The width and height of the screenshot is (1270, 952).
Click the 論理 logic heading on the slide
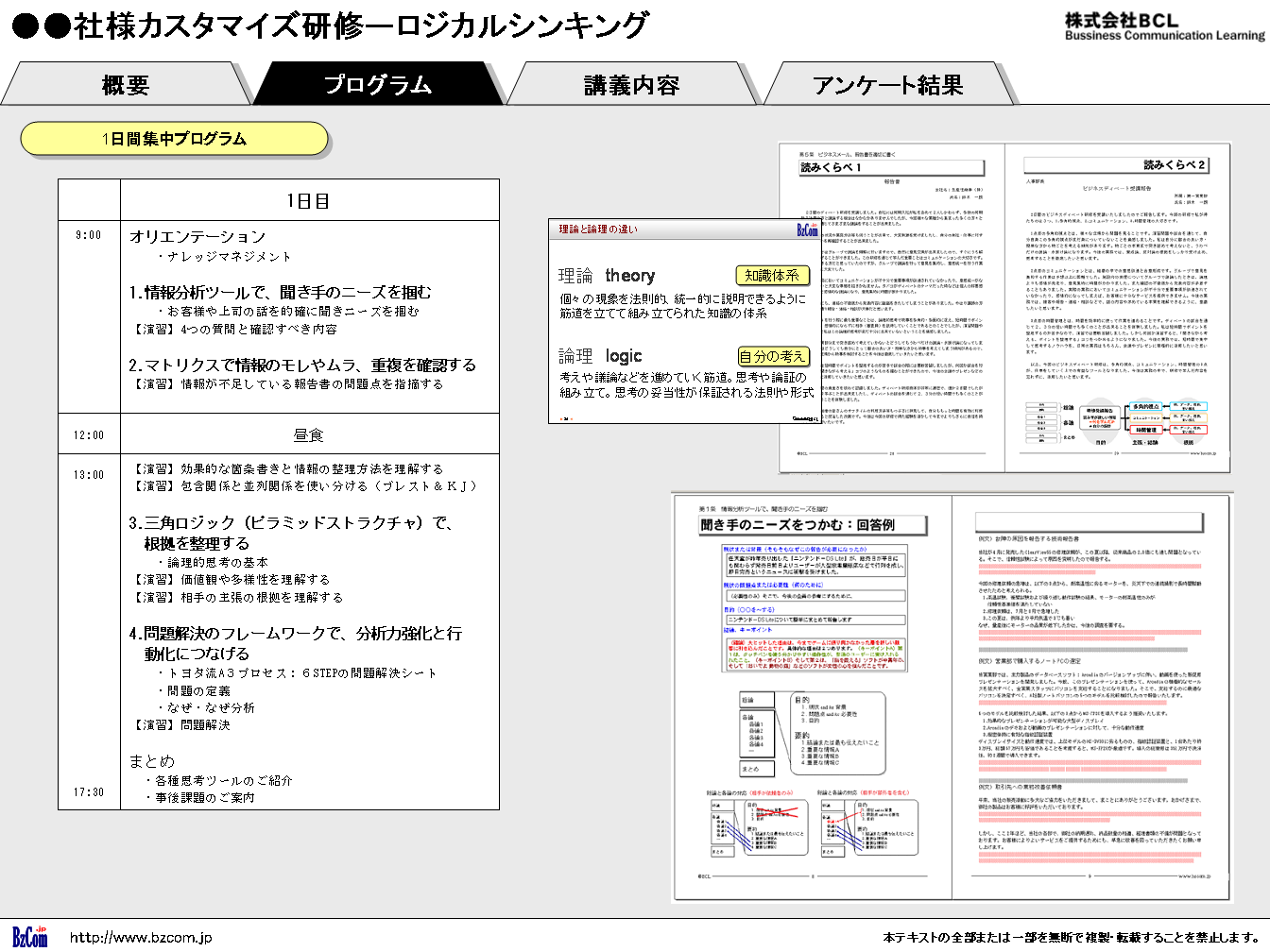pyautogui.click(x=600, y=355)
